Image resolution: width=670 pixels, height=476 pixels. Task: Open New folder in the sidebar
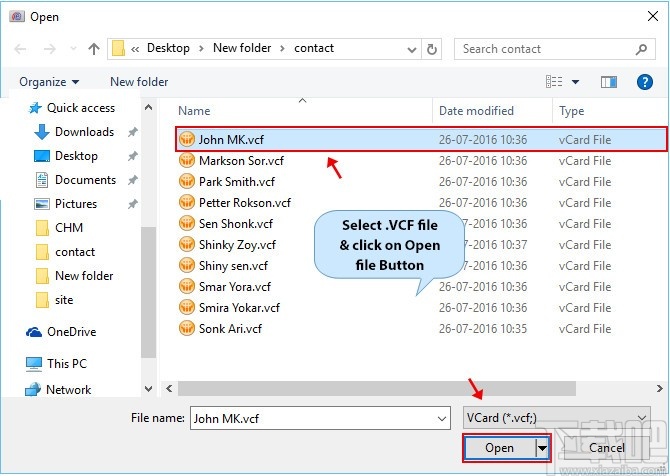pos(75,276)
